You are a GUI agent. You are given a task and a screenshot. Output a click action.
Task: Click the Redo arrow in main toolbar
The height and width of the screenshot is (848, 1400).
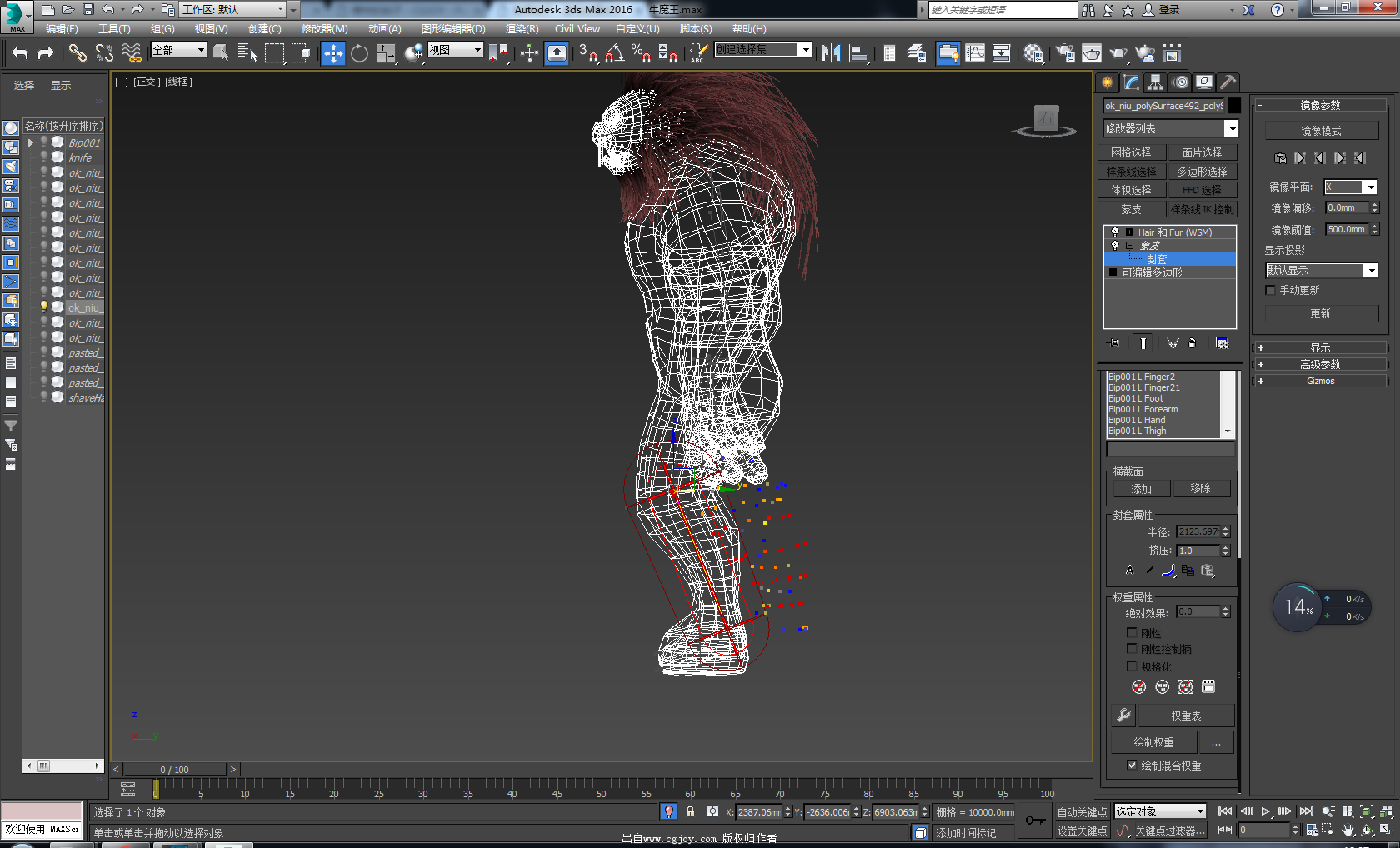pos(46,53)
